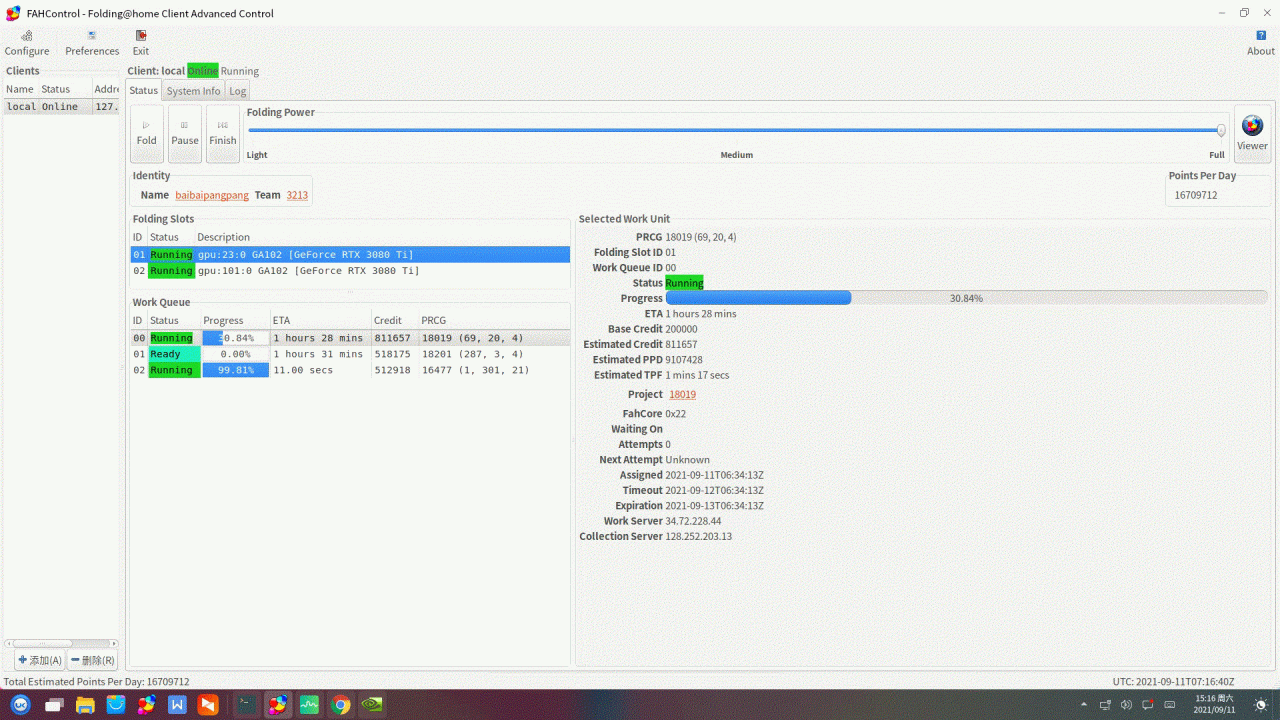Set Folding Power to Light
Viewport: 1280px width, 720px height.
coord(257,155)
